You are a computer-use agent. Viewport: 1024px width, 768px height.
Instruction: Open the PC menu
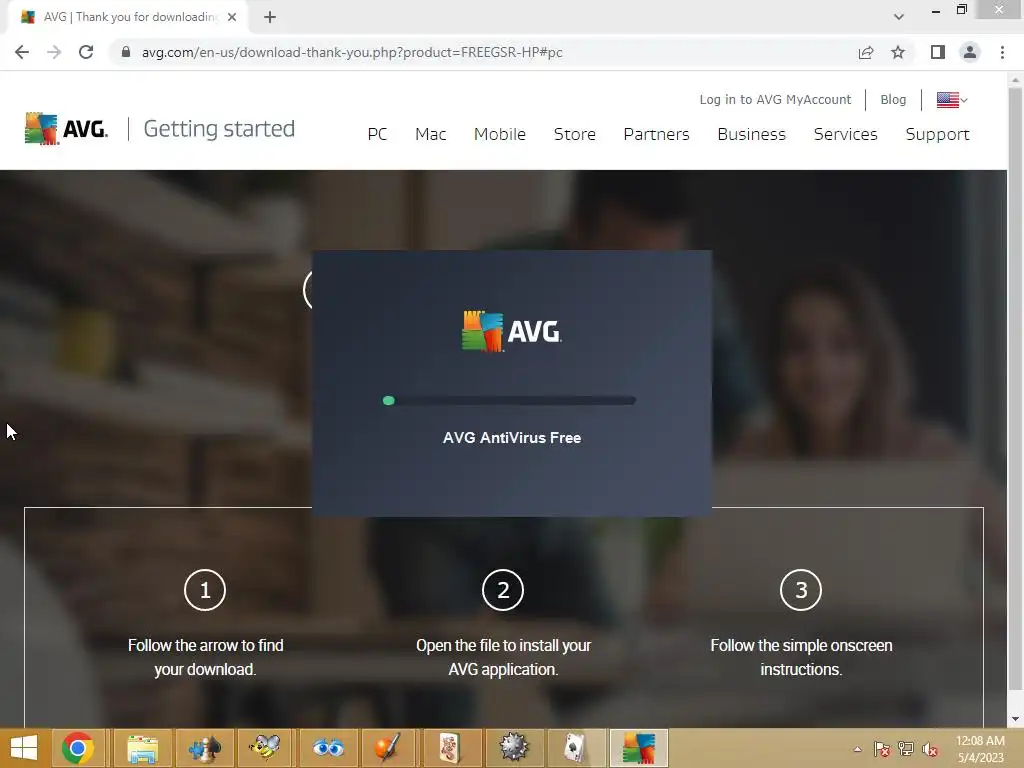377,135
